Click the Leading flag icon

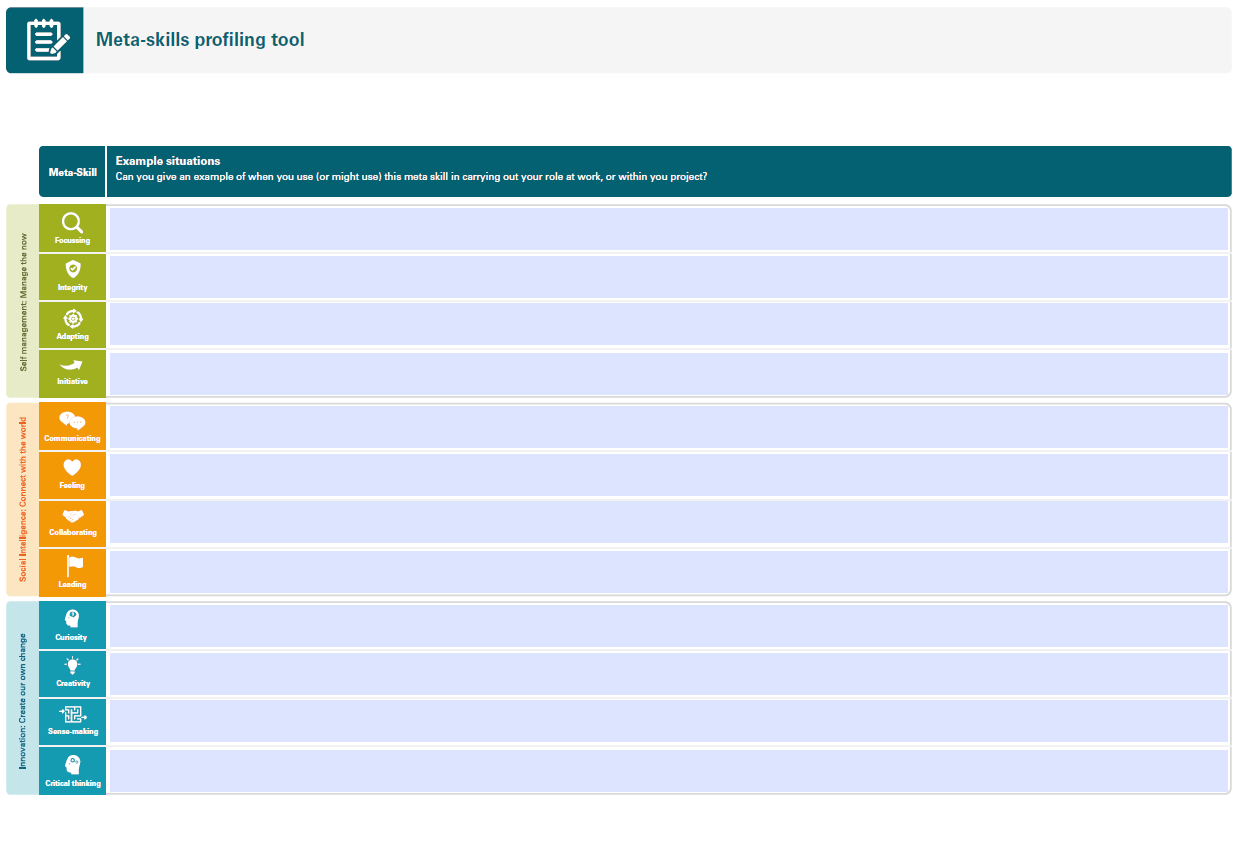(x=72, y=565)
